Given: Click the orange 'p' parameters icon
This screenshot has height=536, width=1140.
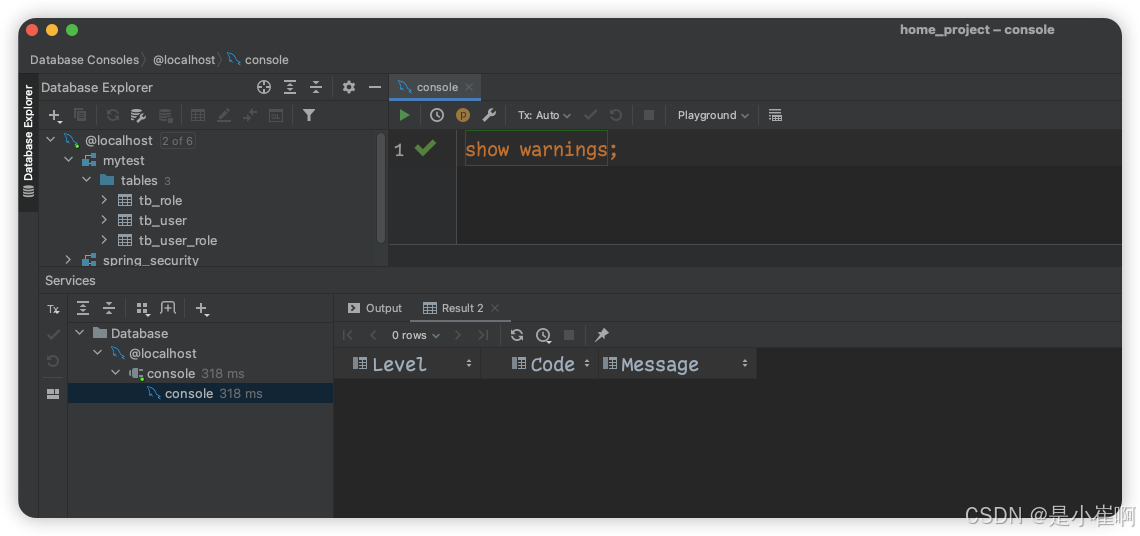Looking at the screenshot, I should pyautogui.click(x=463, y=115).
